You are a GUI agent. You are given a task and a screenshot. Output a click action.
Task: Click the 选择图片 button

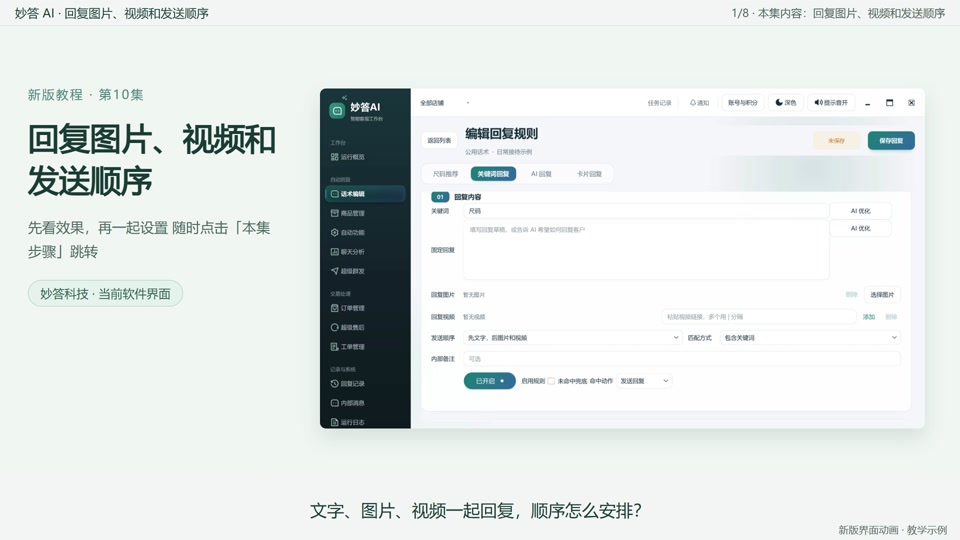pos(882,294)
